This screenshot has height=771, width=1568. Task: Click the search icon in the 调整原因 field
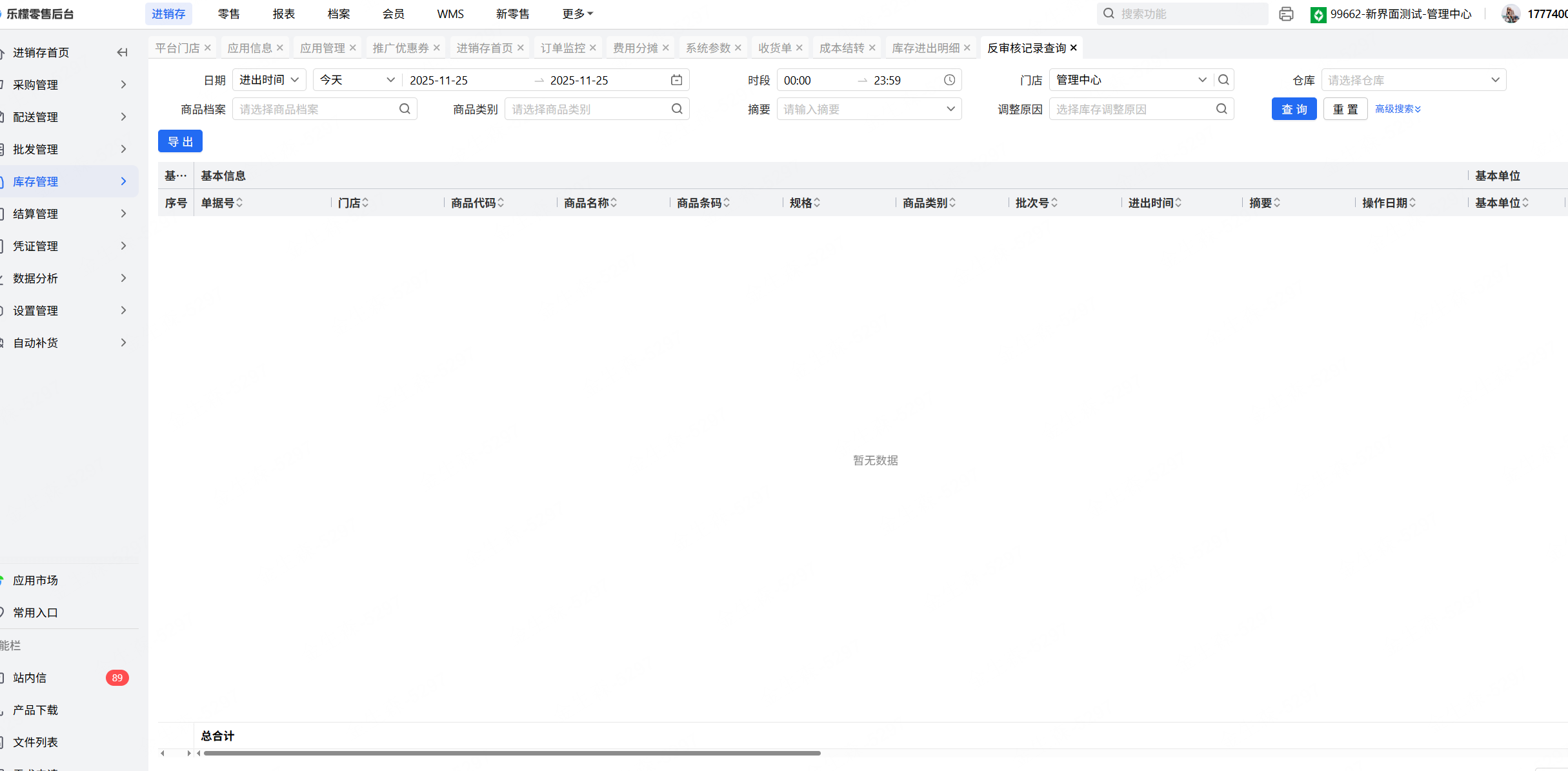pyautogui.click(x=1221, y=109)
